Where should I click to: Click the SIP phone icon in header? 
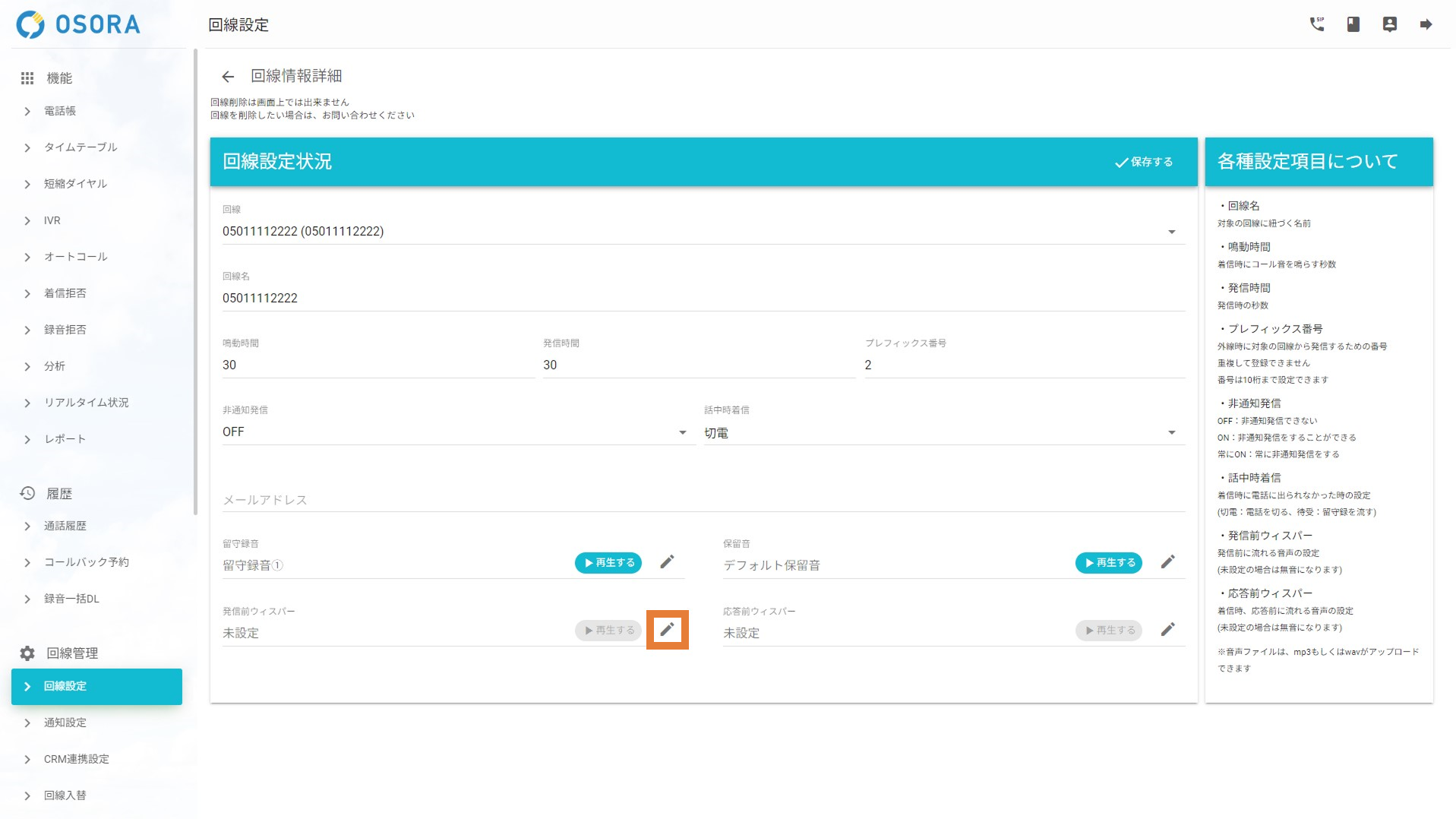pos(1316,24)
